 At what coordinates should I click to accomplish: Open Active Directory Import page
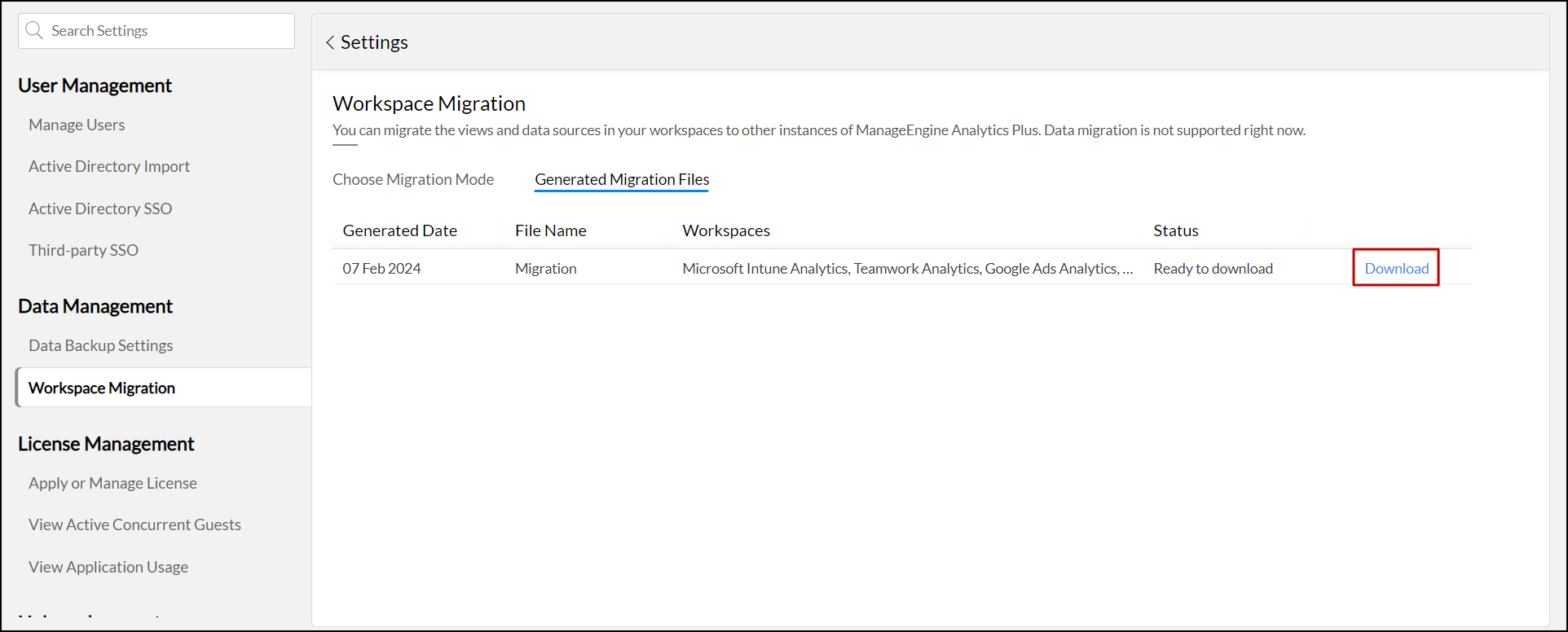pos(109,166)
